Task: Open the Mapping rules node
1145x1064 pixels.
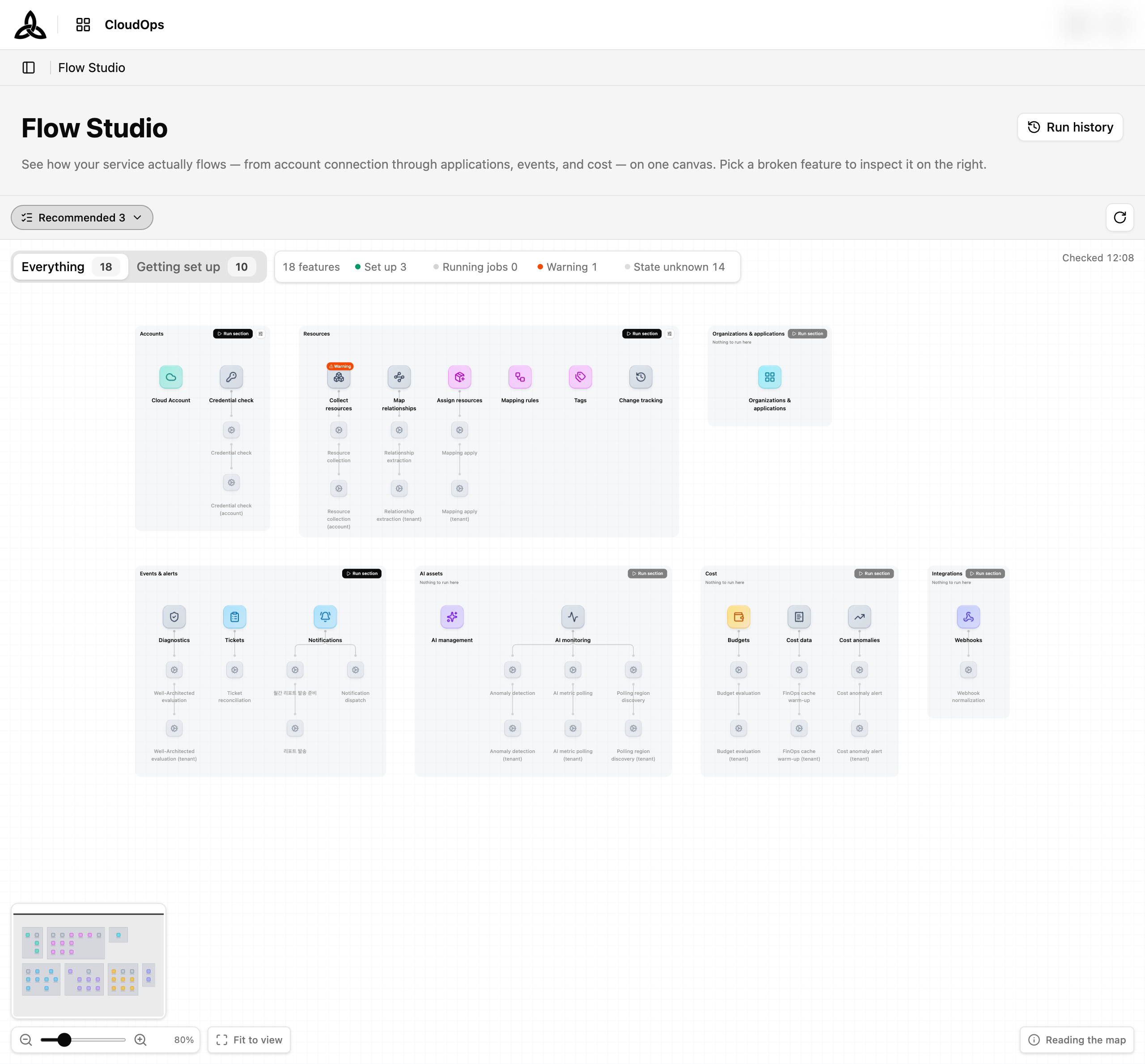Action: tap(520, 377)
